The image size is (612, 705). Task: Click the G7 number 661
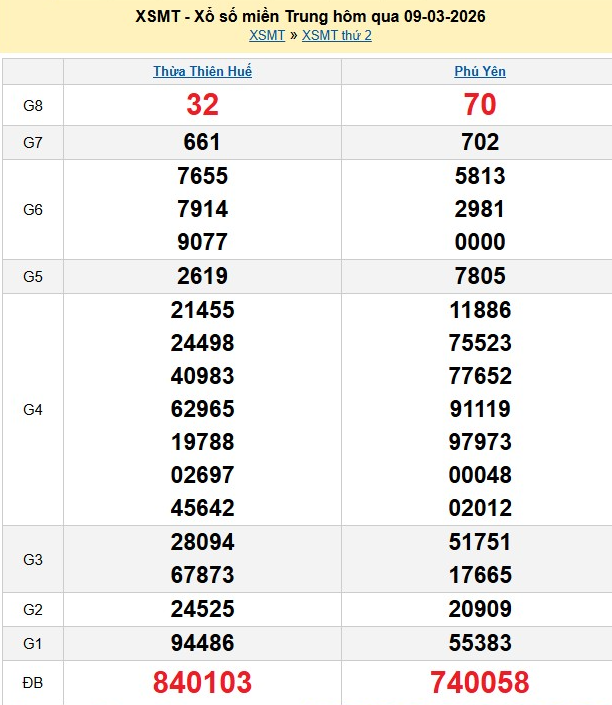[x=202, y=142]
